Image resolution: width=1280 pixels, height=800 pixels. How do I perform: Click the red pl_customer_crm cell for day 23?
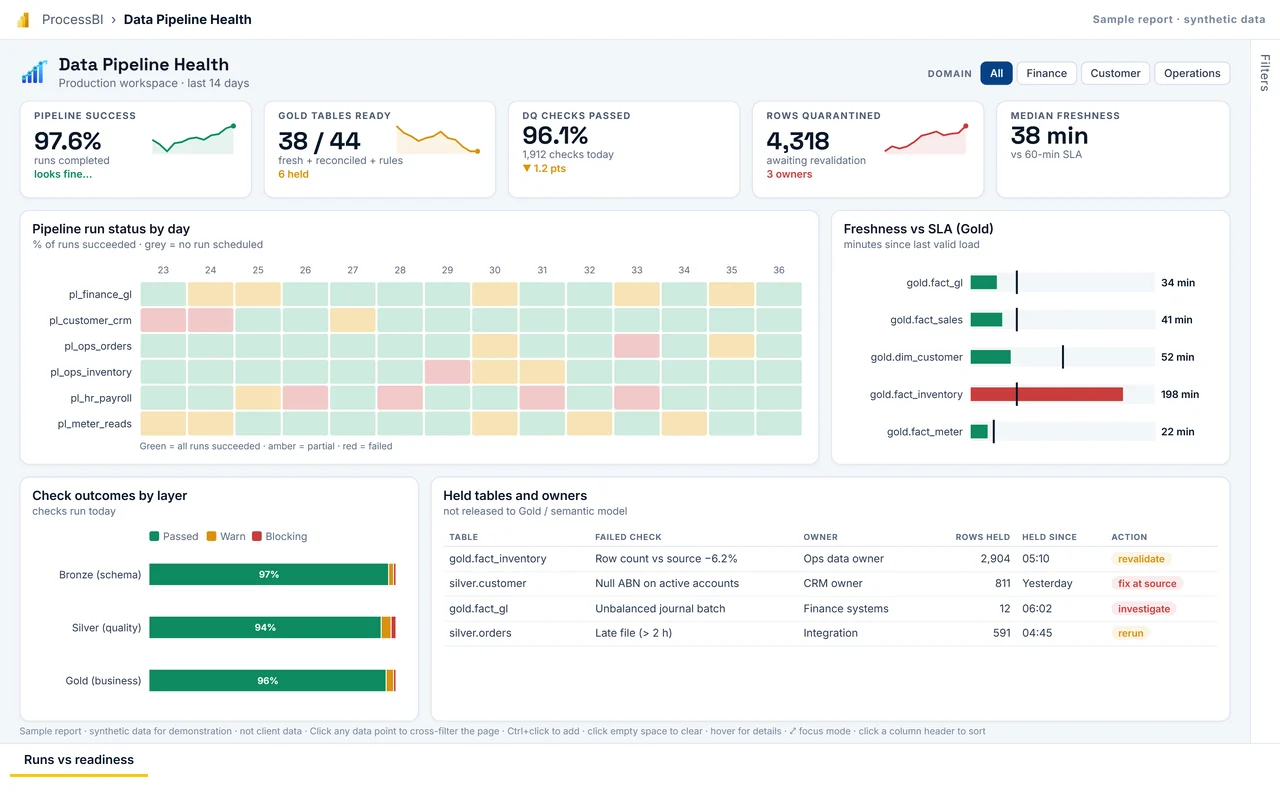click(x=163, y=320)
